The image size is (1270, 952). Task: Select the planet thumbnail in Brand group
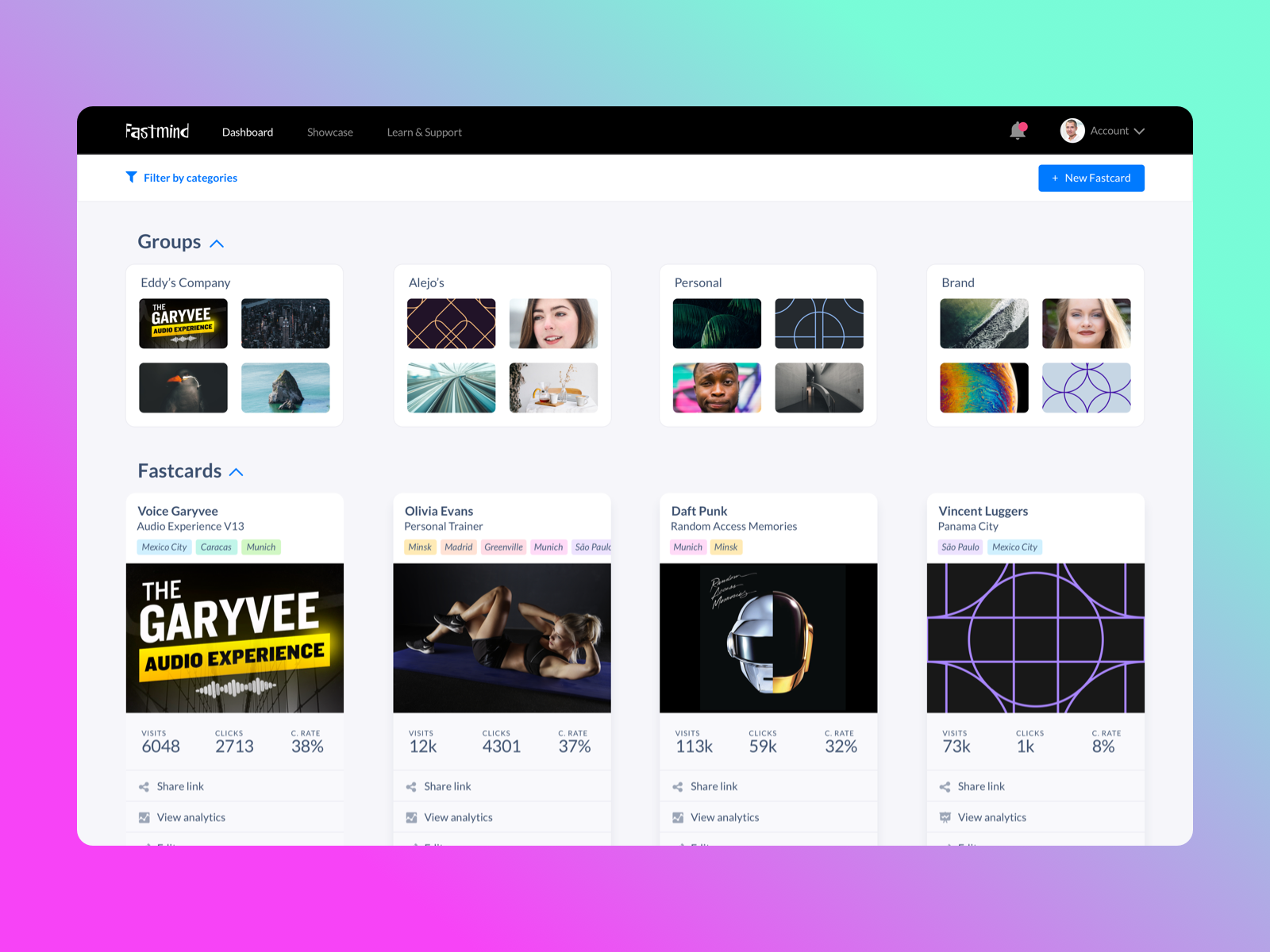[x=984, y=388]
